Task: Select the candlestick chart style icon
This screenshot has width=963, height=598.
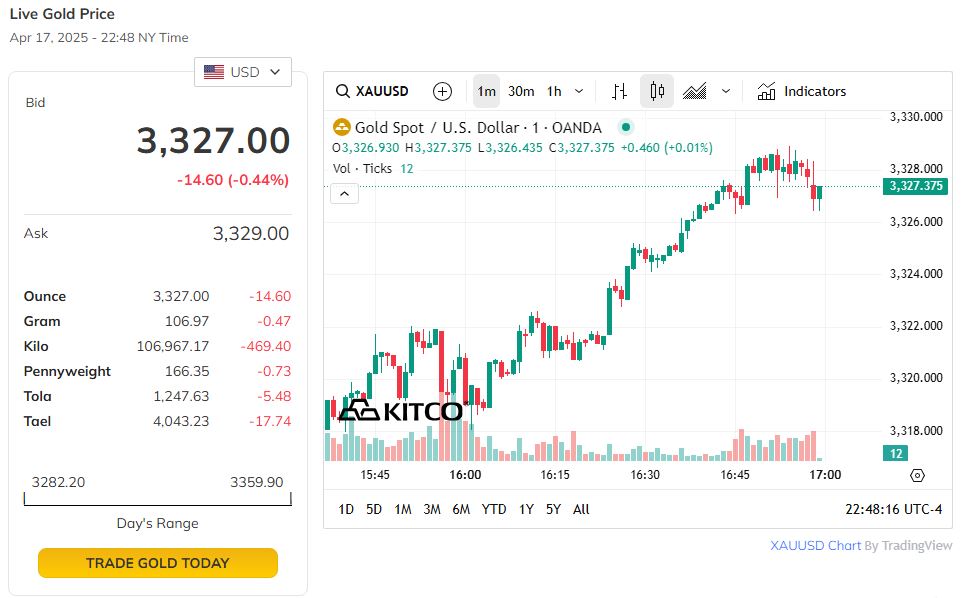Action: pyautogui.click(x=657, y=91)
